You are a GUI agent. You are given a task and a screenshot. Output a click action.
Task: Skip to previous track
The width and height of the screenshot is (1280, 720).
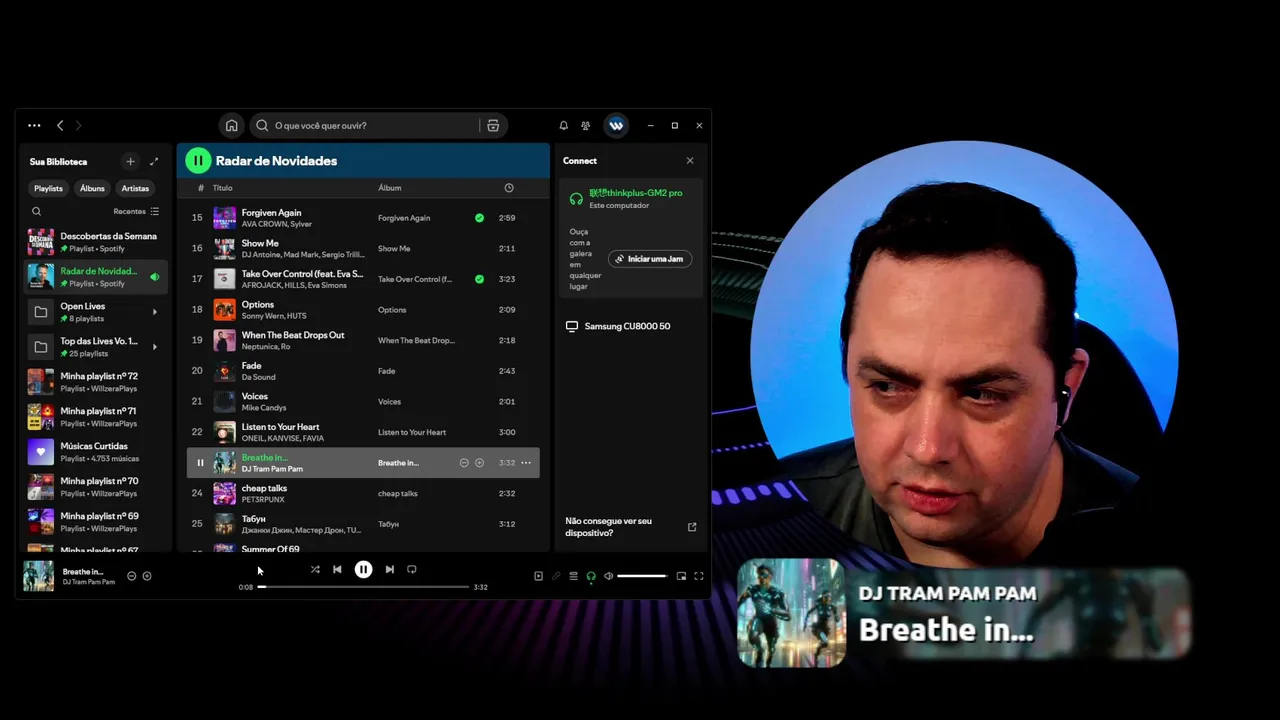337,569
